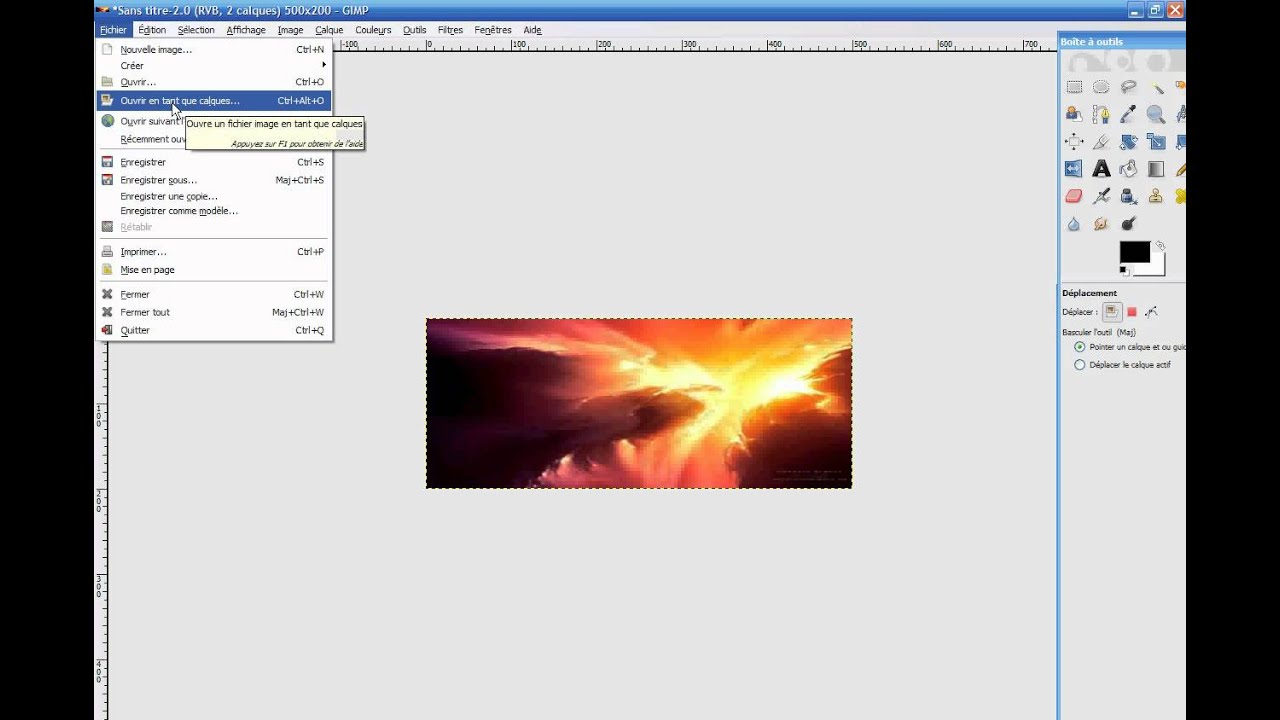This screenshot has width=1280, height=720.
Task: Select the Scale tool
Action: pyautogui.click(x=1156, y=142)
